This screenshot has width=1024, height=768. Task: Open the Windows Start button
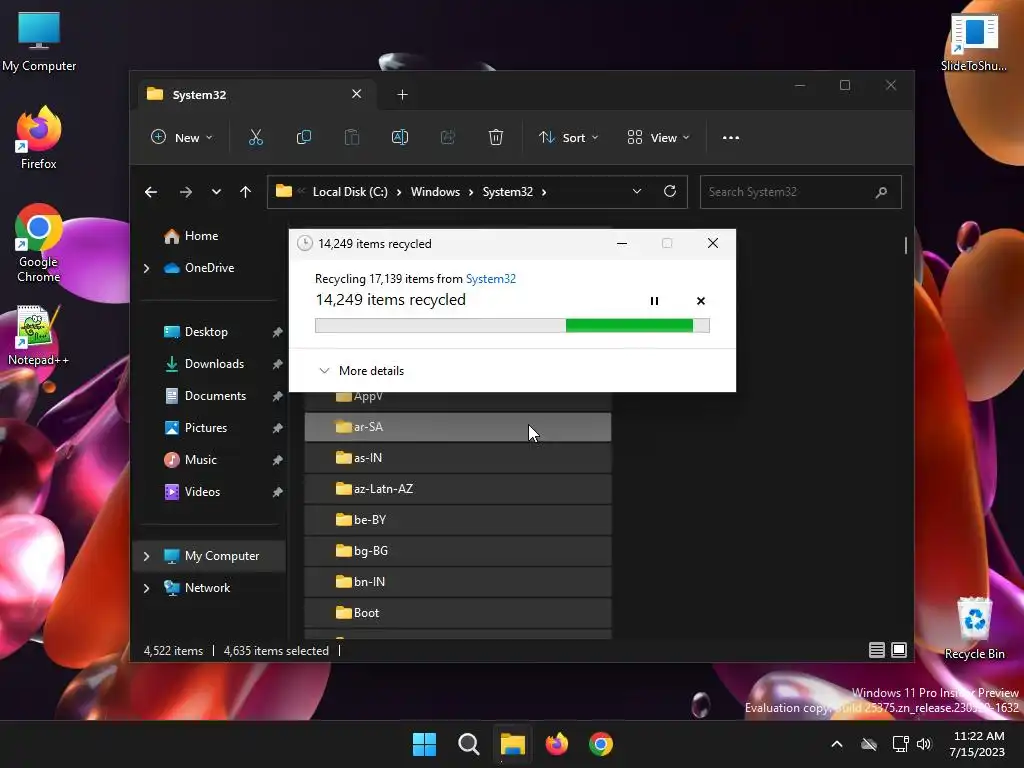click(424, 744)
